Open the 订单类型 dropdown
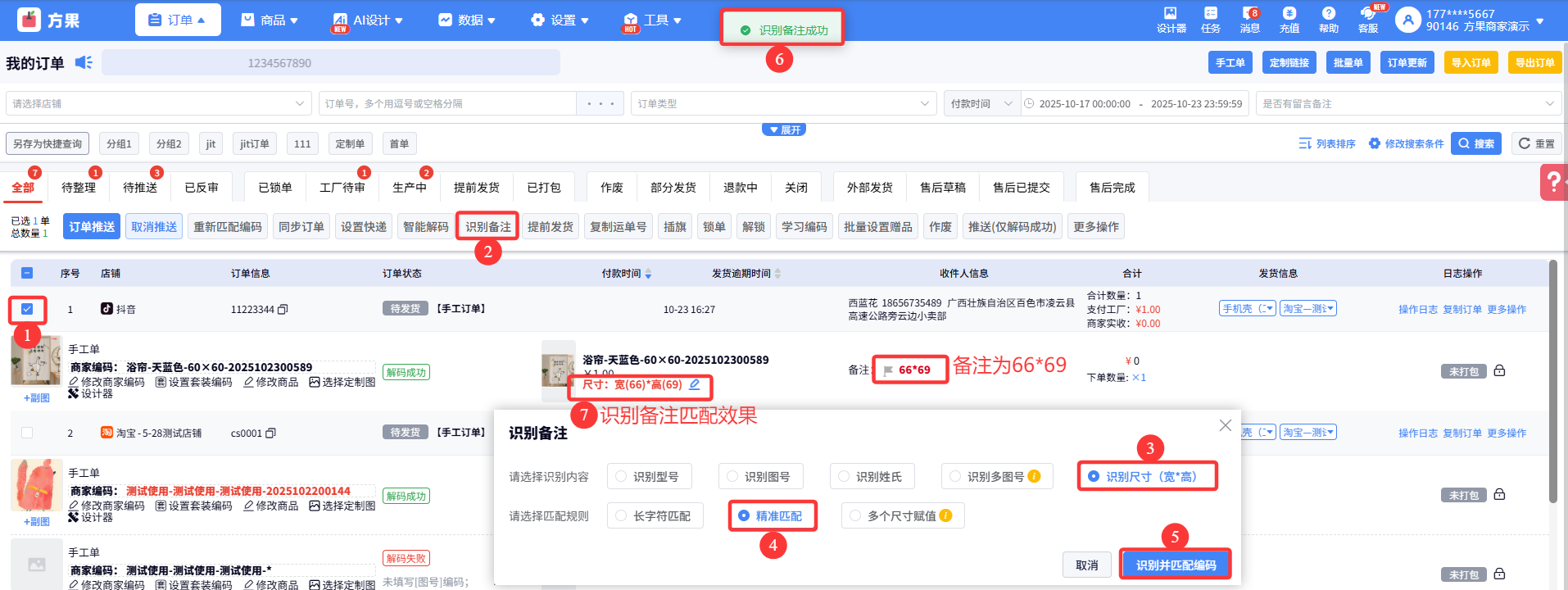The image size is (1568, 590). tap(783, 103)
